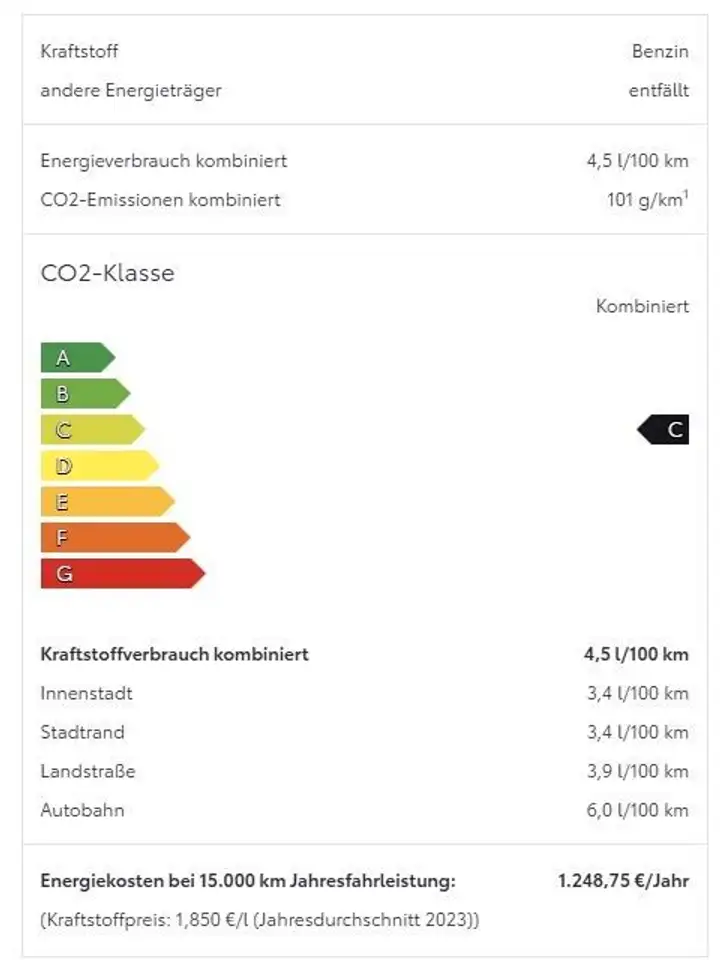The width and height of the screenshot is (723, 960).
Task: Click the black C rating marker
Action: [666, 430]
